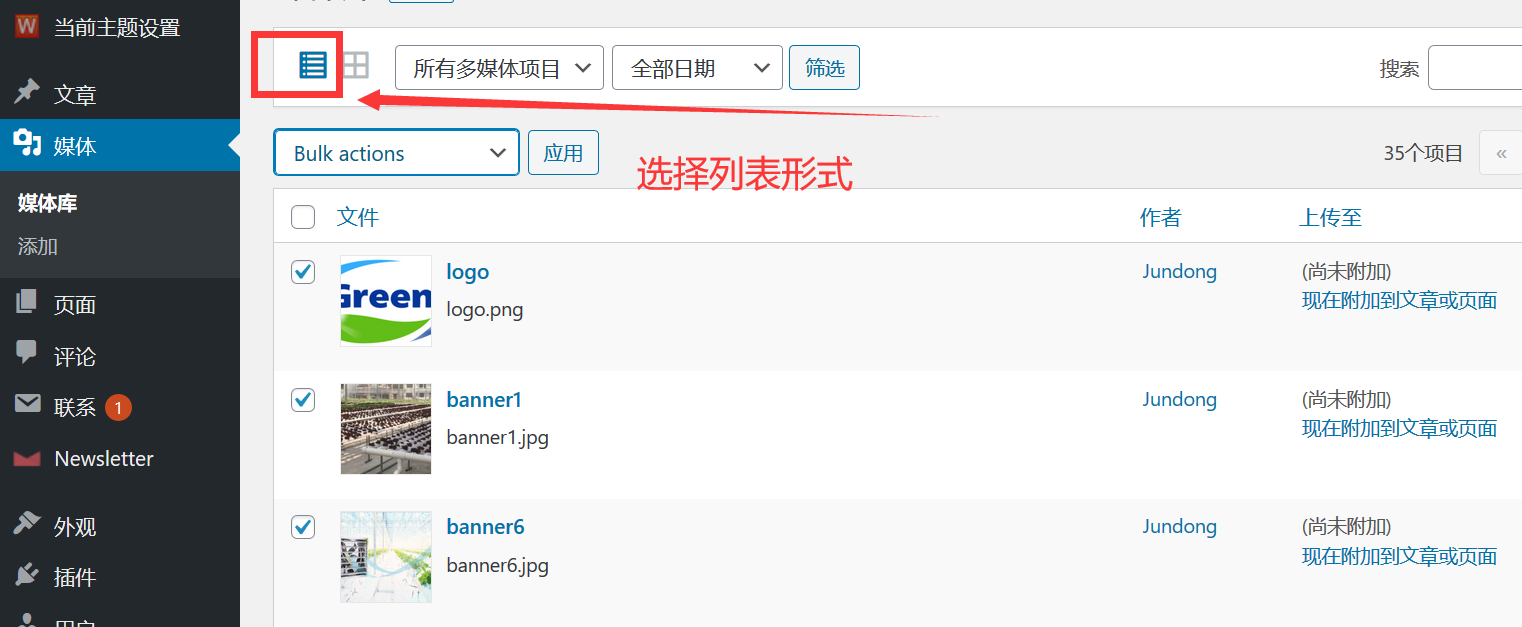This screenshot has width=1522, height=627.
Task: Click the Appearance paintbrush icon
Action: coord(27,525)
